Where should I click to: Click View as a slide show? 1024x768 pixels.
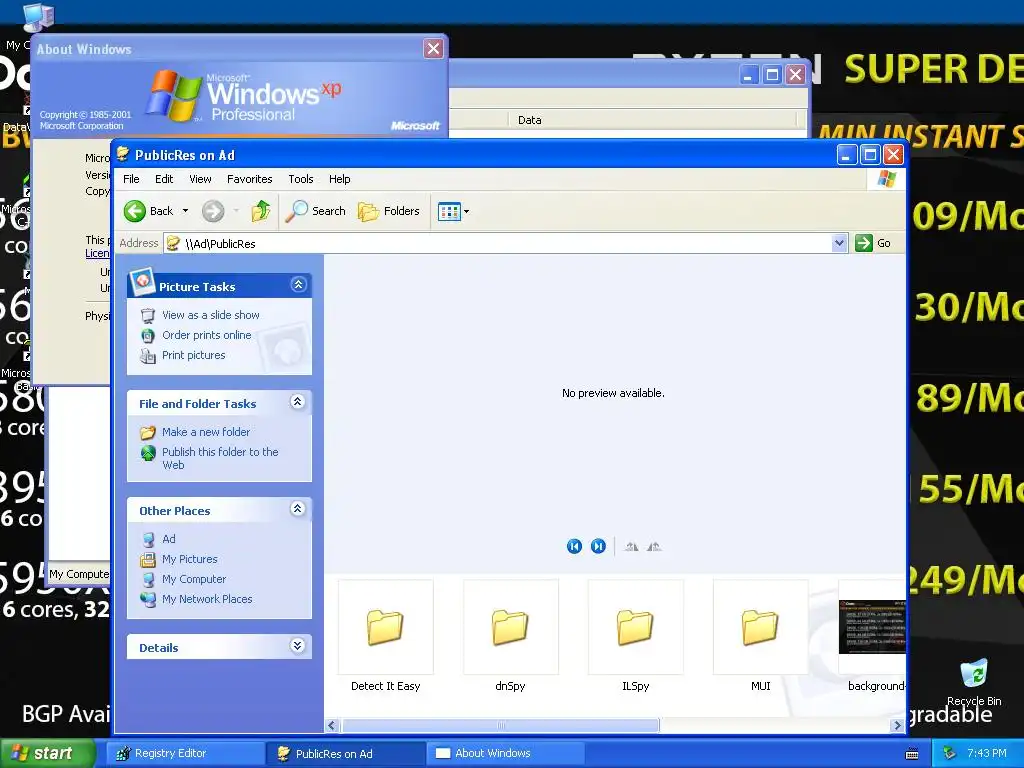pyautogui.click(x=210, y=315)
